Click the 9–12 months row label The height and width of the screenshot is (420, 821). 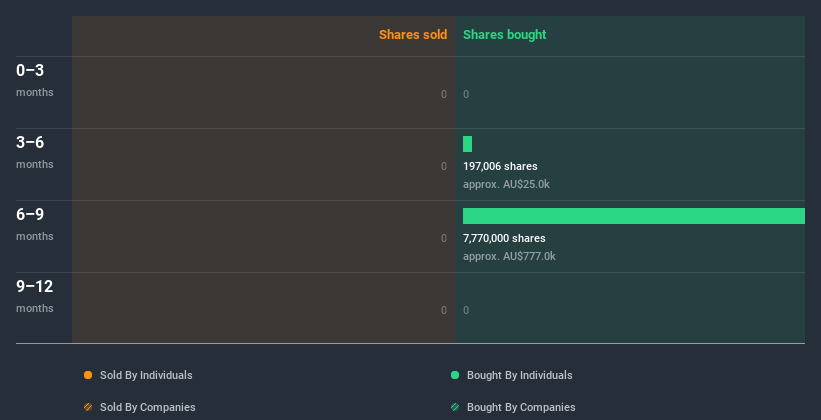tap(34, 295)
